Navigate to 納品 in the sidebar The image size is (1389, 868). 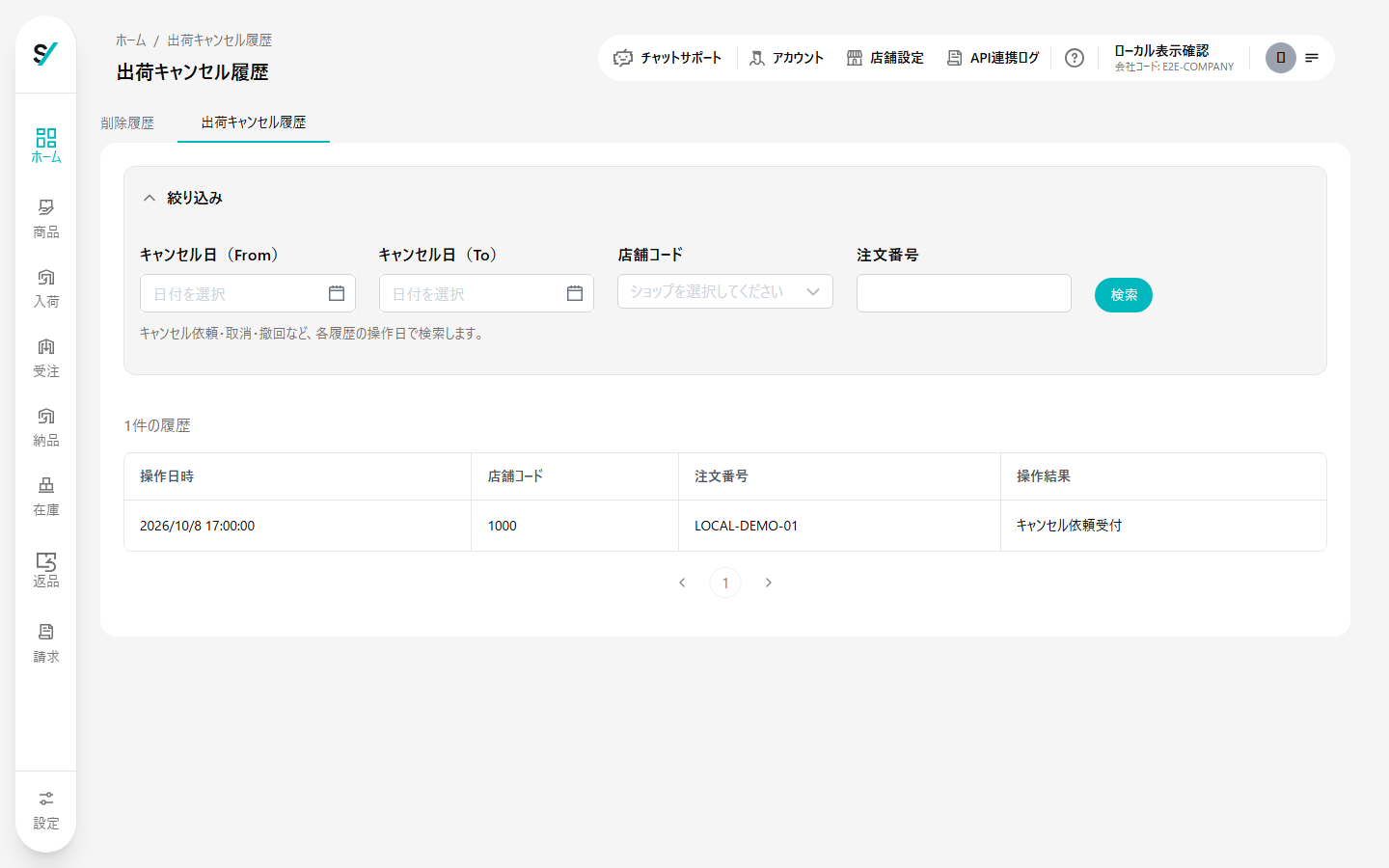click(x=46, y=427)
